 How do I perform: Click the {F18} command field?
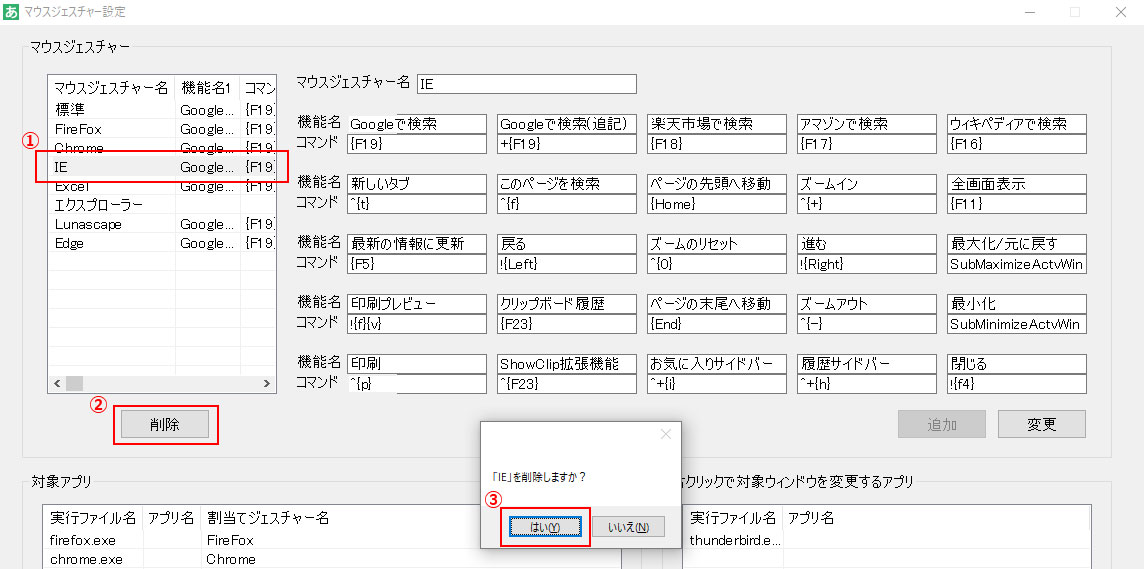(716, 144)
